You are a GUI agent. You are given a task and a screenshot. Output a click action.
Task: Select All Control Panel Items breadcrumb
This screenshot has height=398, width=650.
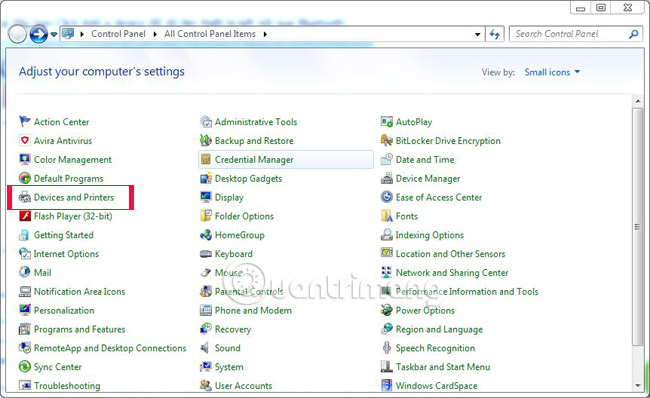pos(210,34)
